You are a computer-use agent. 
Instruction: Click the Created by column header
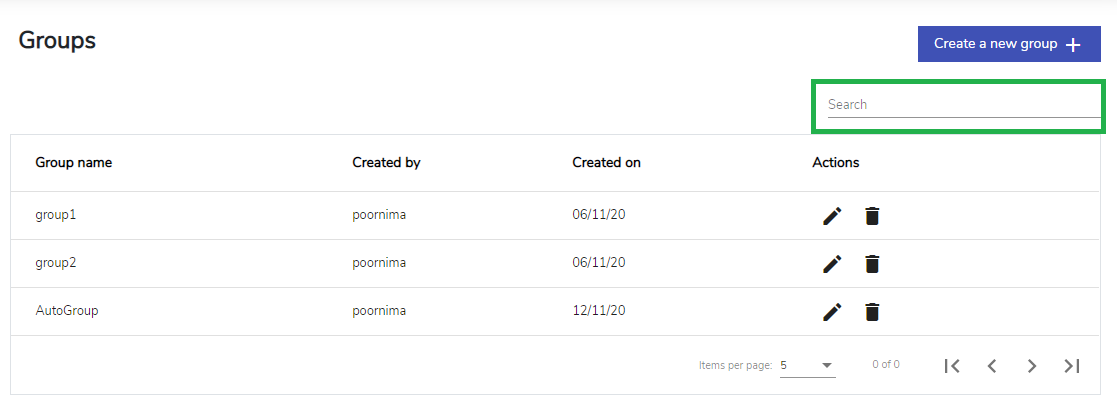[x=386, y=162]
